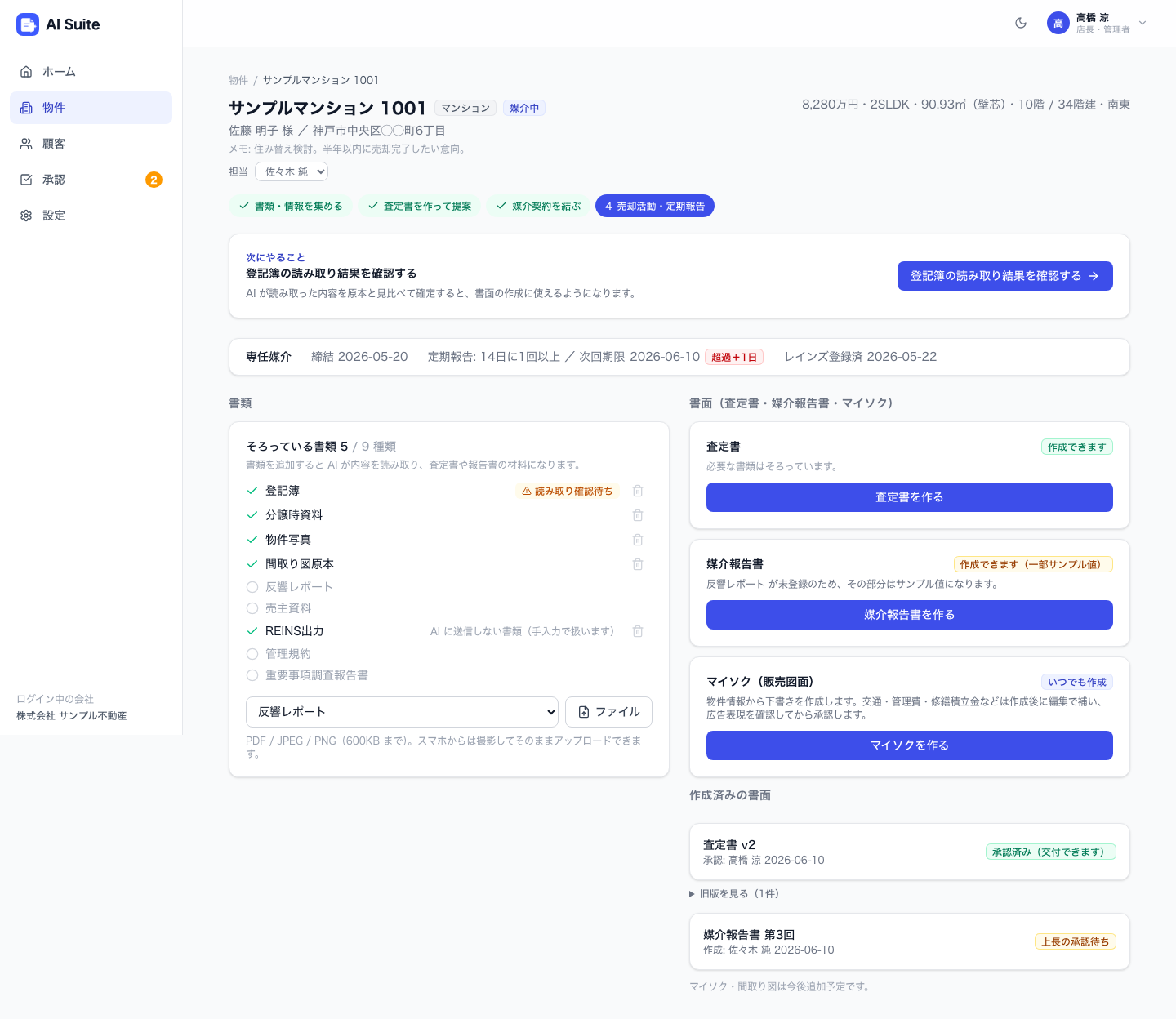Delete the 分譲時資料 document with trash icon
The height and width of the screenshot is (1019, 1176).
click(x=638, y=515)
